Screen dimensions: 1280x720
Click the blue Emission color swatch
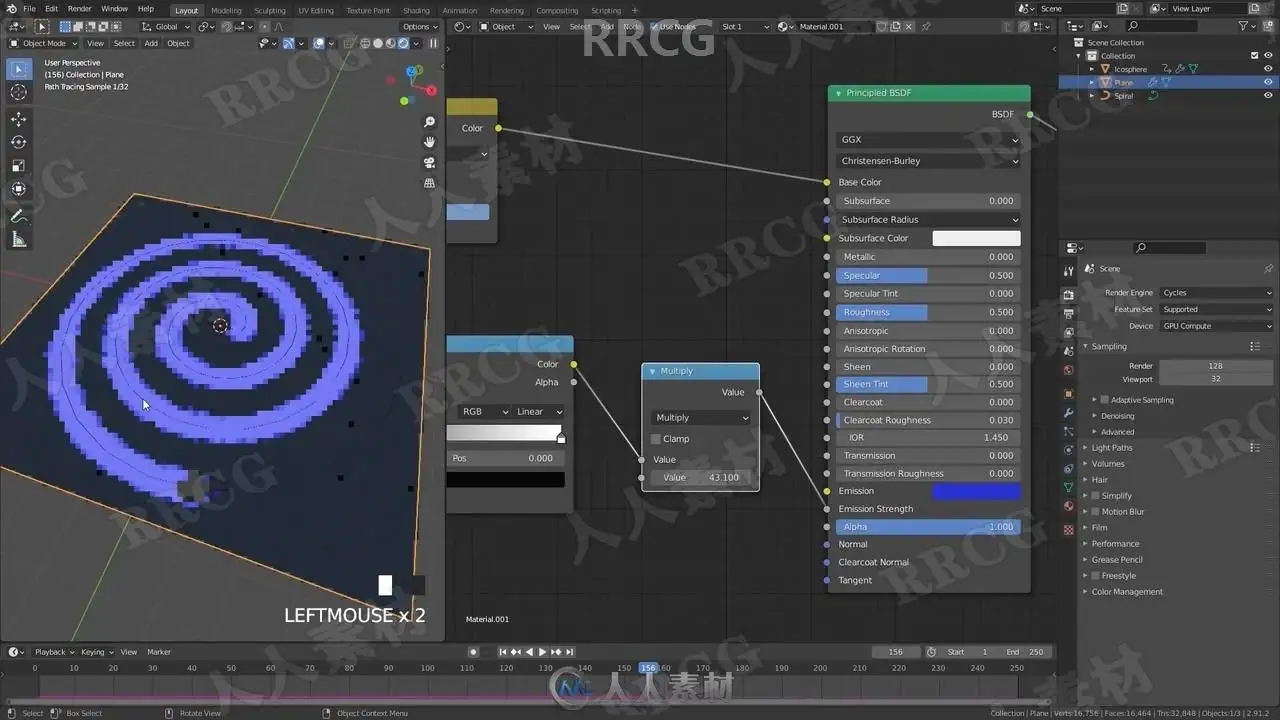click(x=976, y=491)
